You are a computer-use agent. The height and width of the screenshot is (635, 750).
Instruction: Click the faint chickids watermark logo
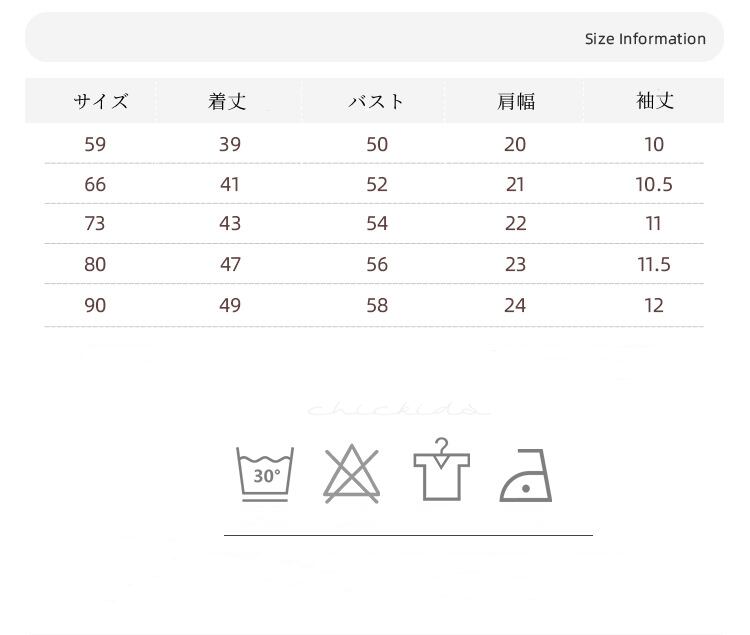pos(399,409)
